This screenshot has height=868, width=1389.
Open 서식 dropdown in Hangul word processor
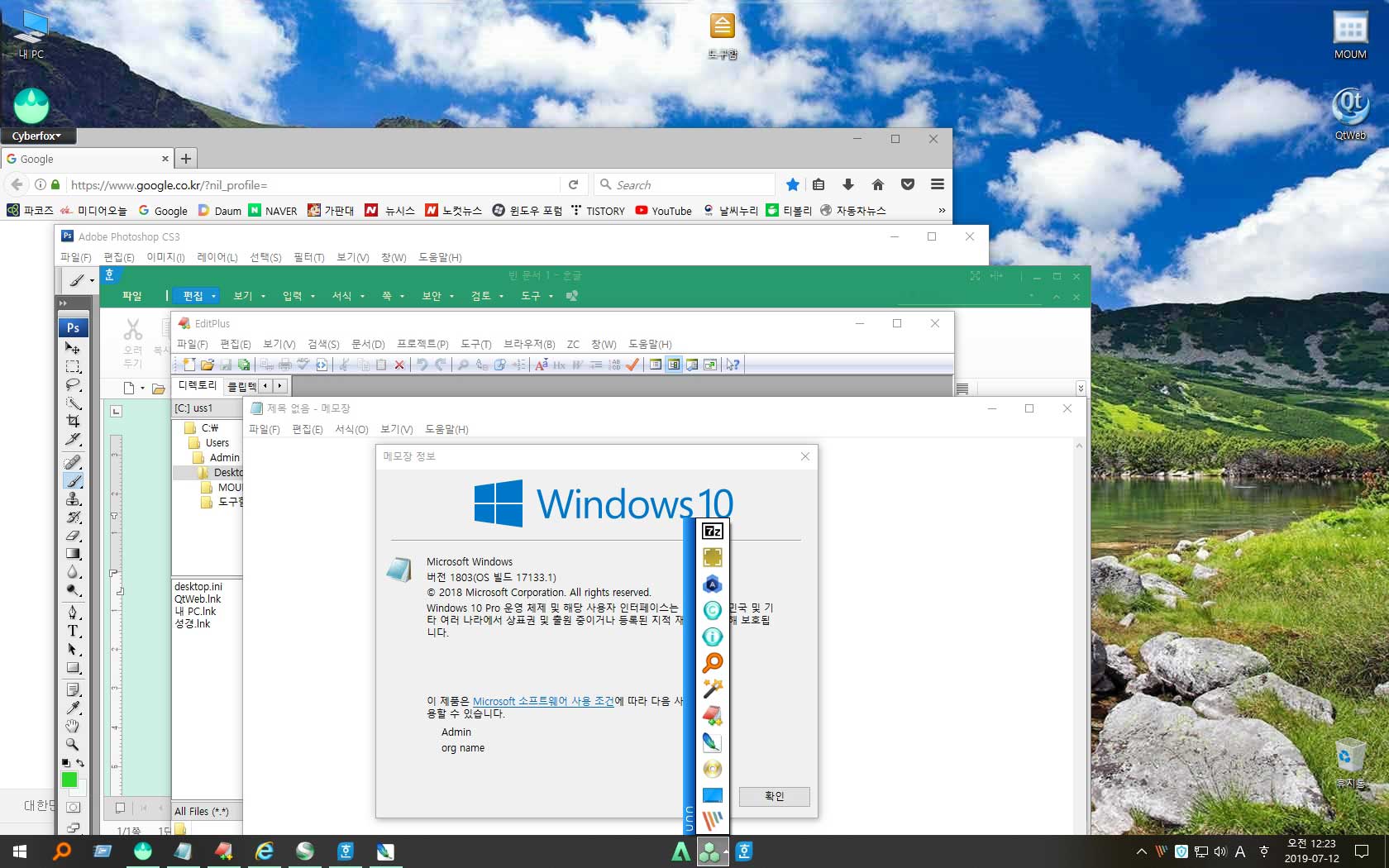[348, 296]
